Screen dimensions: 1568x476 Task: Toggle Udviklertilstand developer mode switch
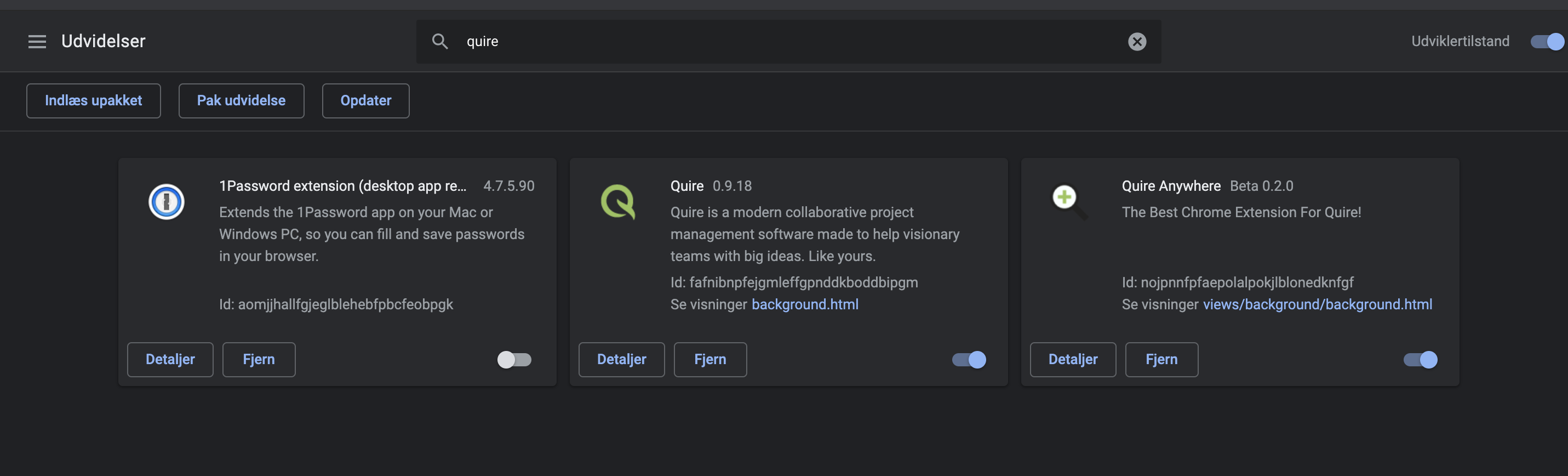[x=1547, y=42]
